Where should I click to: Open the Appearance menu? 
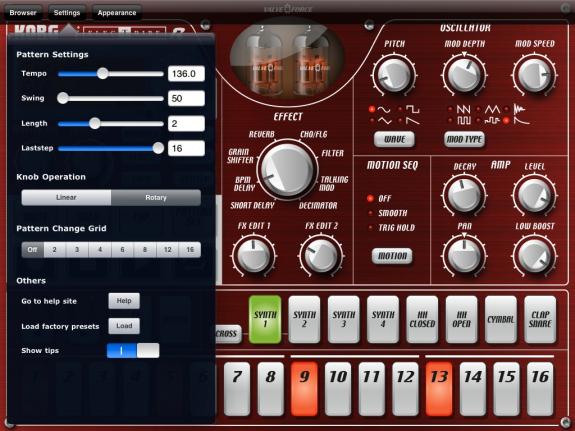[117, 12]
